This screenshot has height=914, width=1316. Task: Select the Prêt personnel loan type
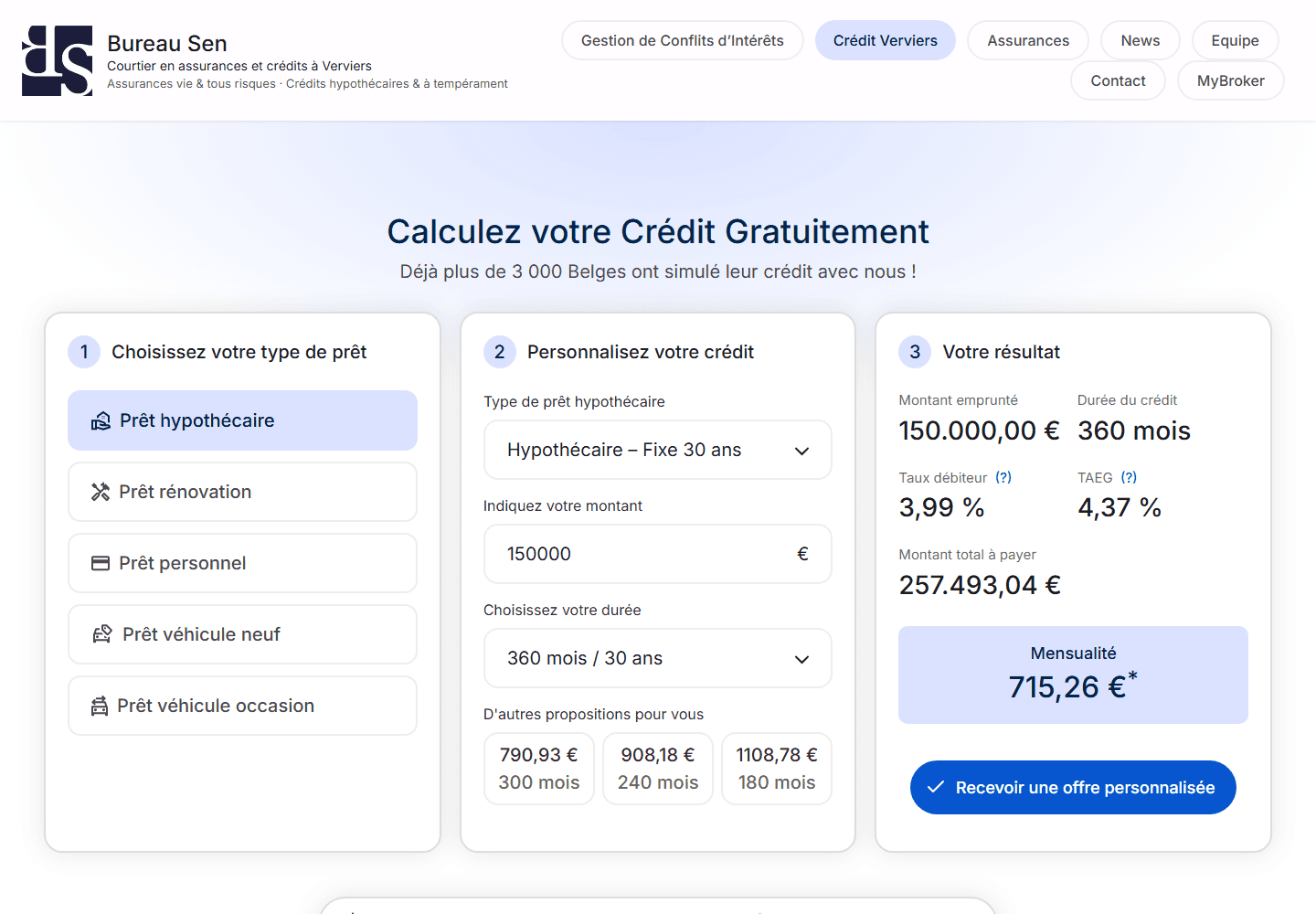242,563
